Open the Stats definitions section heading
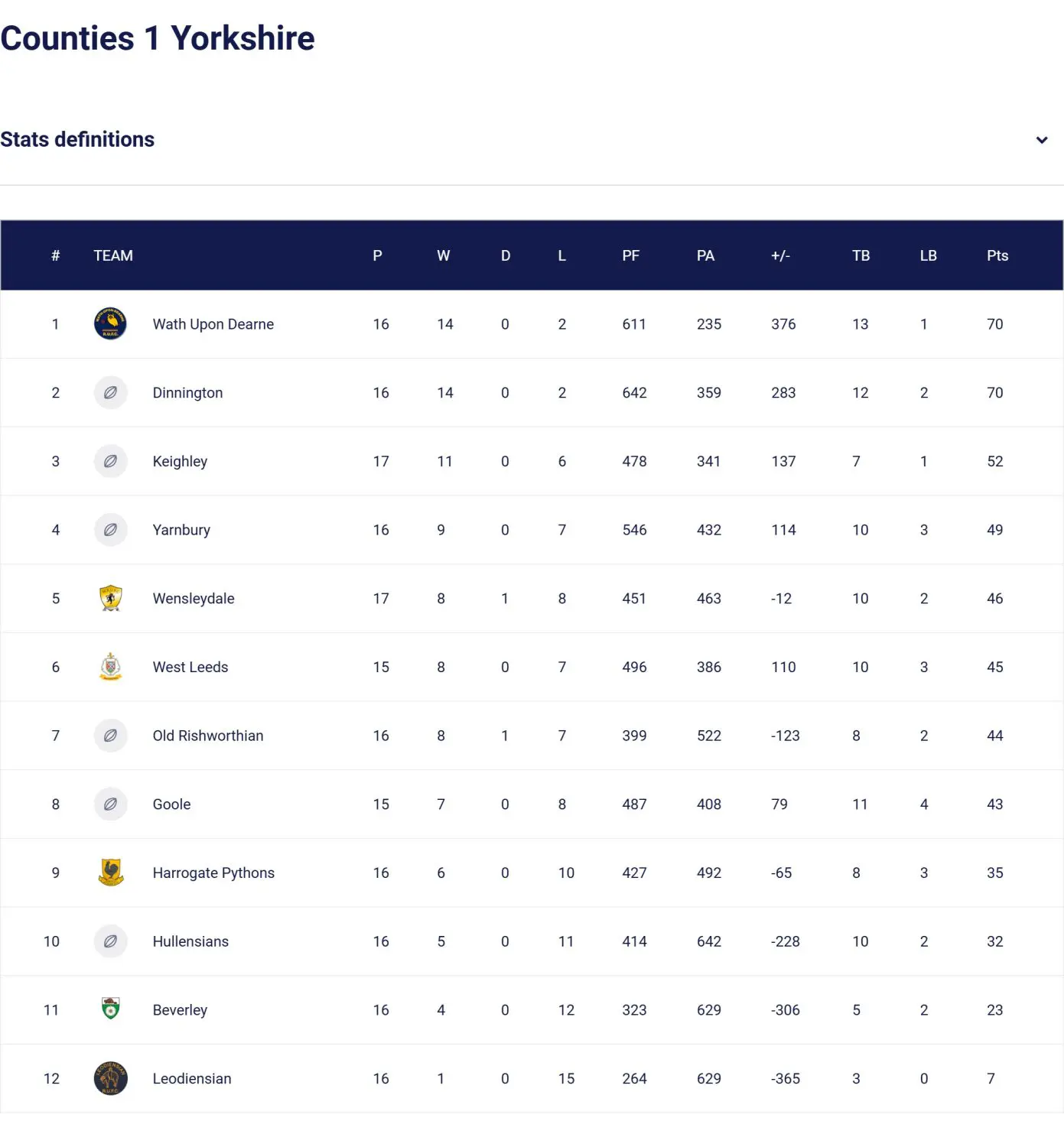 pyautogui.click(x=77, y=140)
